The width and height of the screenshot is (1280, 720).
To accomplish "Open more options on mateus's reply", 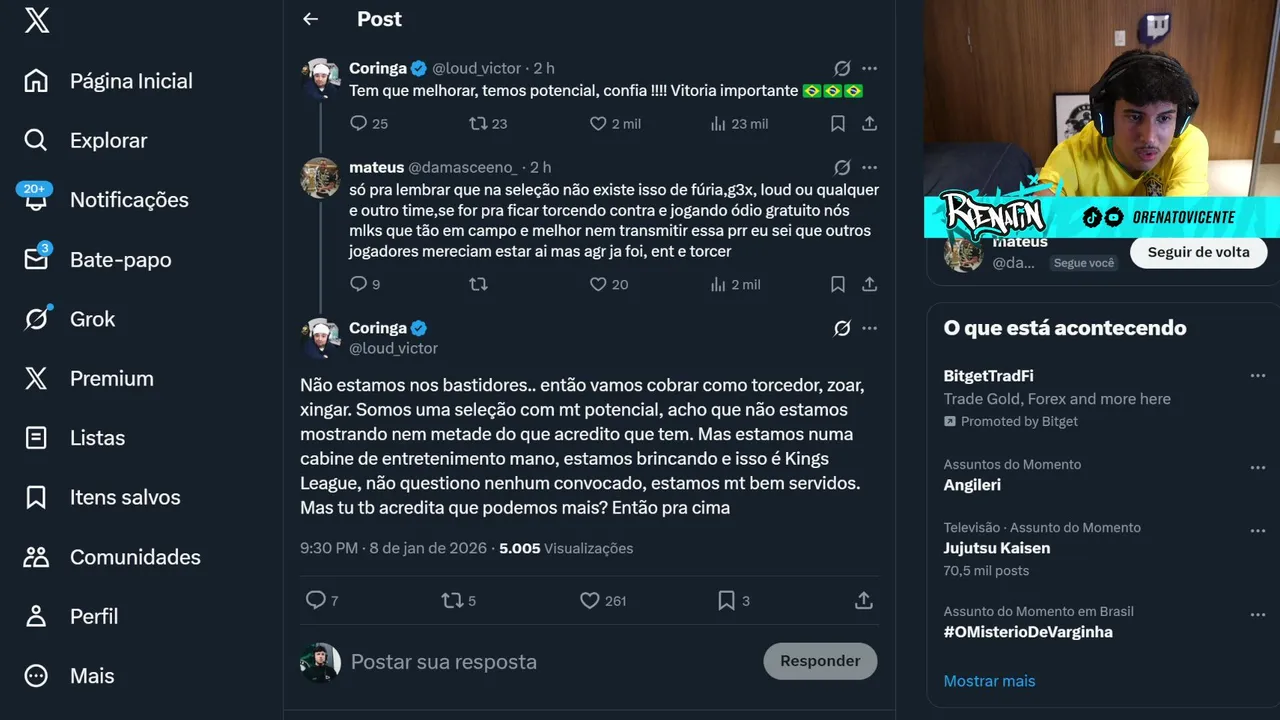I will coord(869,168).
